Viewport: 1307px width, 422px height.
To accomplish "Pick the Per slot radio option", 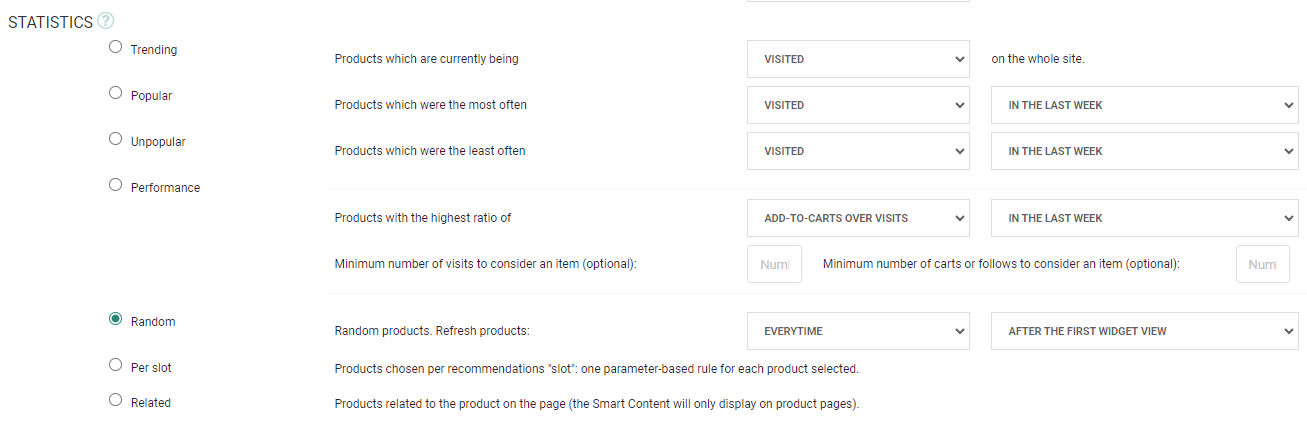I will (116, 366).
